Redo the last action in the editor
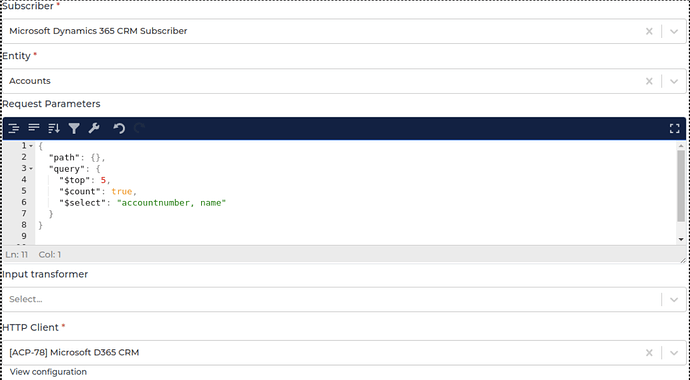Image resolution: width=690 pixels, height=380 pixels. pyautogui.click(x=139, y=128)
